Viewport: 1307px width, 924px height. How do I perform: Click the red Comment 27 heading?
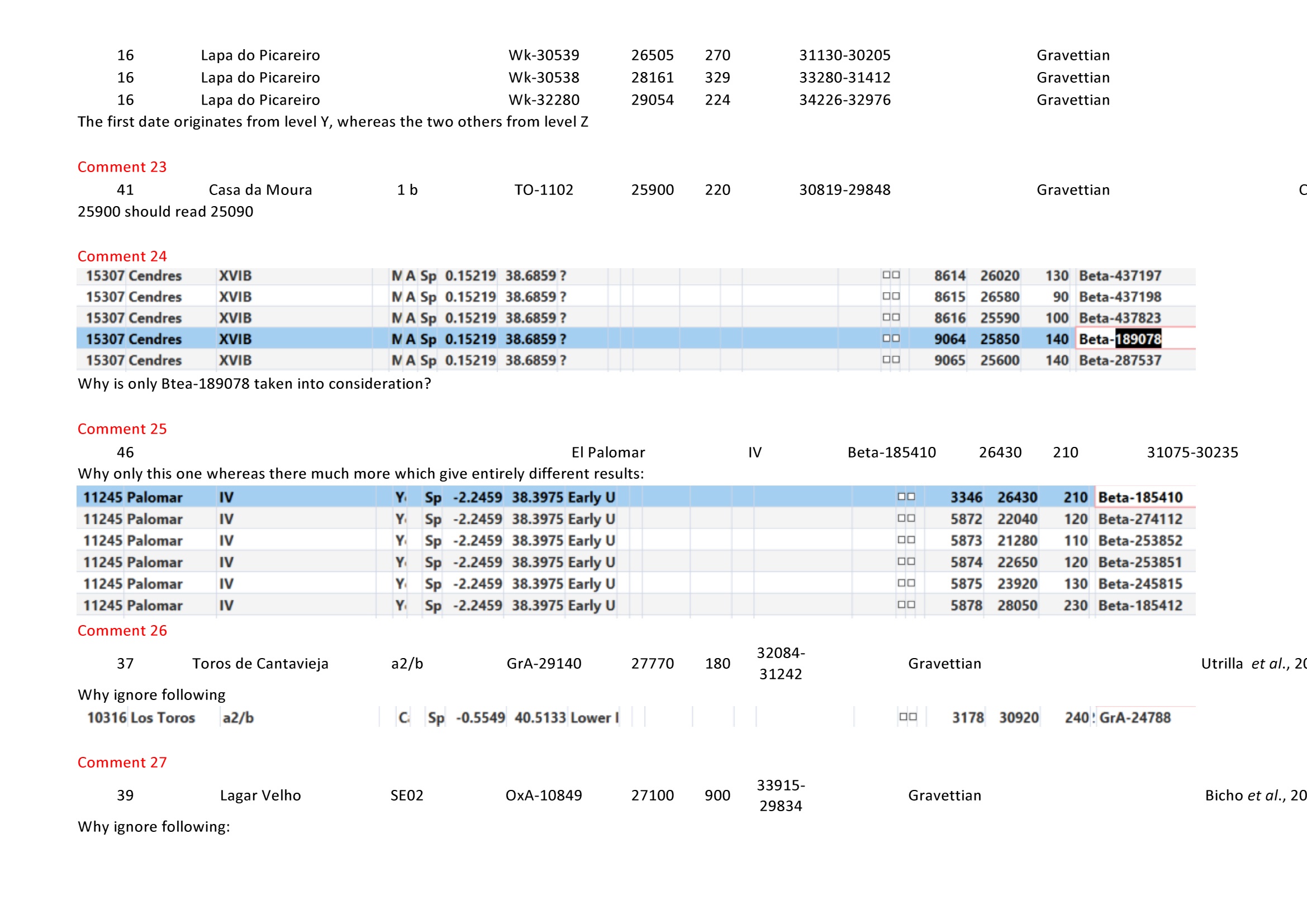click(122, 762)
